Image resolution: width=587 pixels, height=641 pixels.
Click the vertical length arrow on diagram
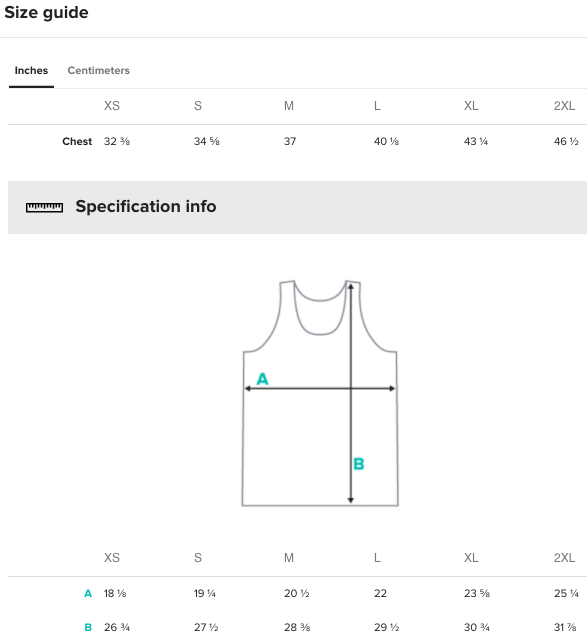point(351,393)
